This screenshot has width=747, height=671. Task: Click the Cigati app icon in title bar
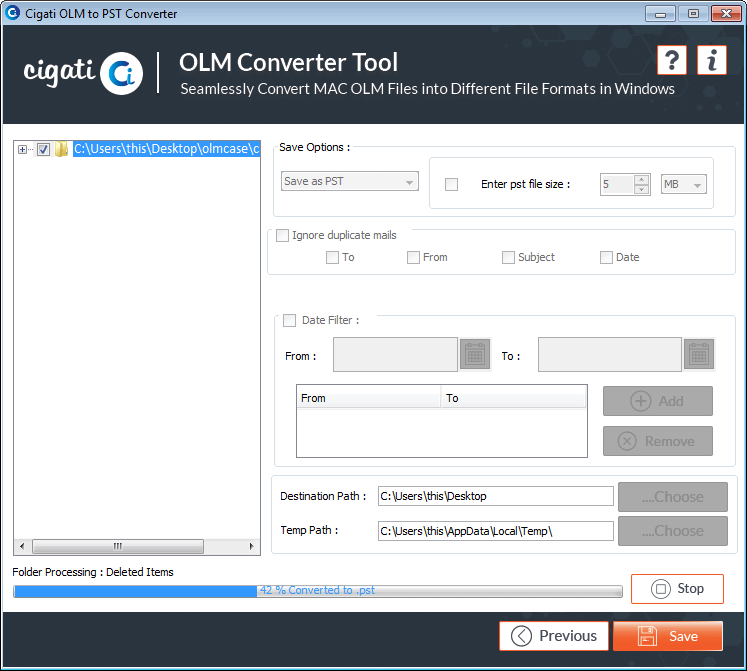(12, 12)
